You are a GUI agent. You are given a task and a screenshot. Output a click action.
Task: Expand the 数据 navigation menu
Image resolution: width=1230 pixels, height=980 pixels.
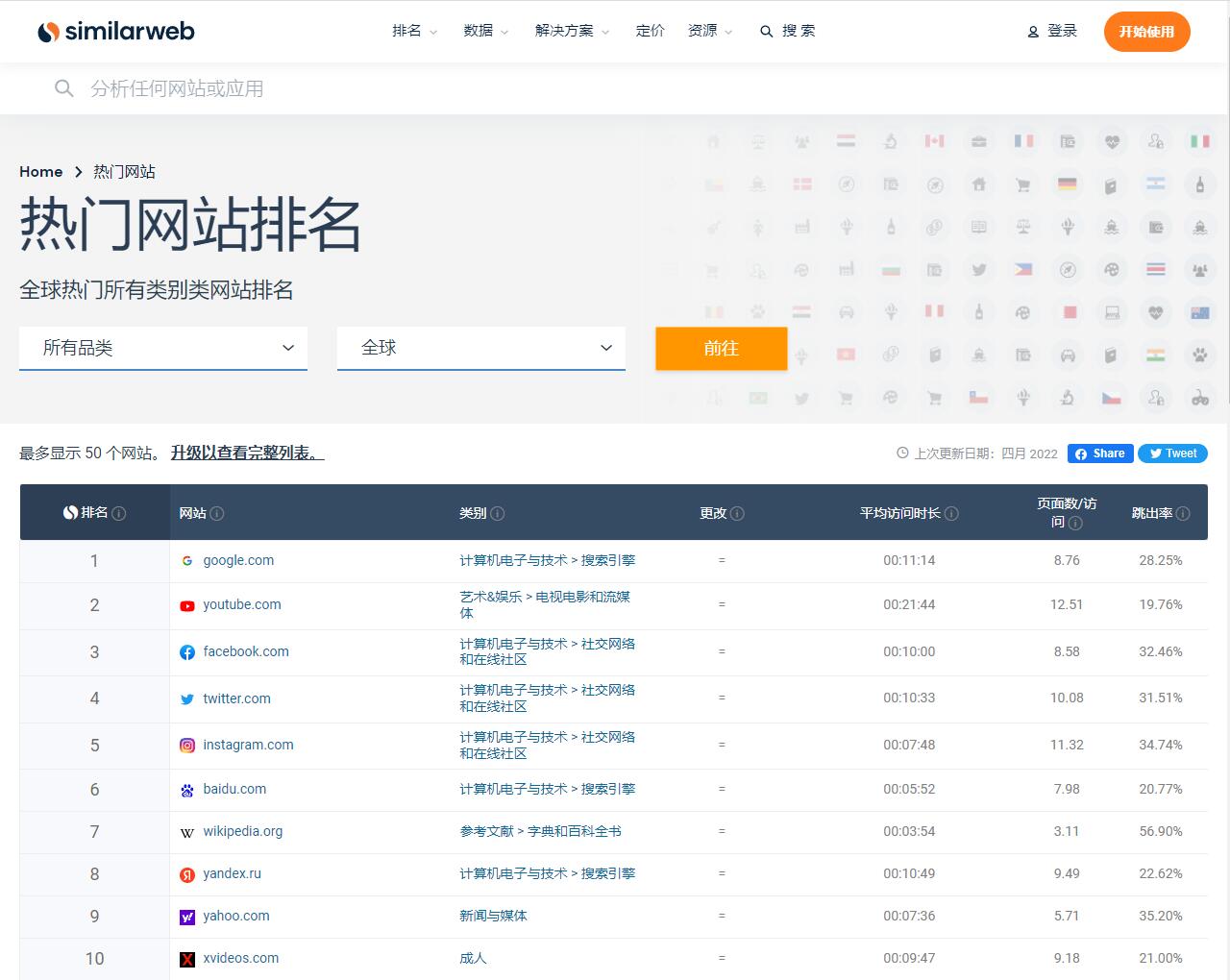485,31
